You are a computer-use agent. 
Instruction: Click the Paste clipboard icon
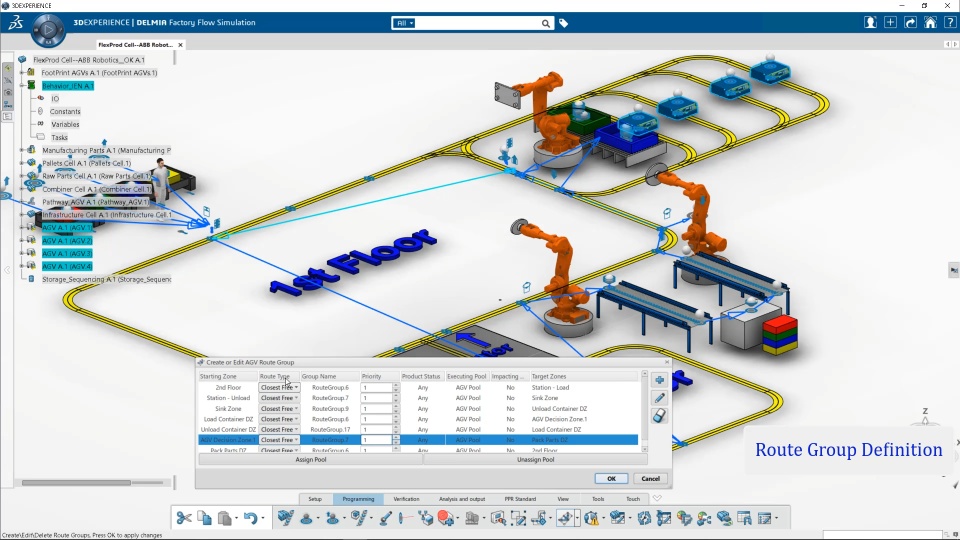pyautogui.click(x=225, y=518)
